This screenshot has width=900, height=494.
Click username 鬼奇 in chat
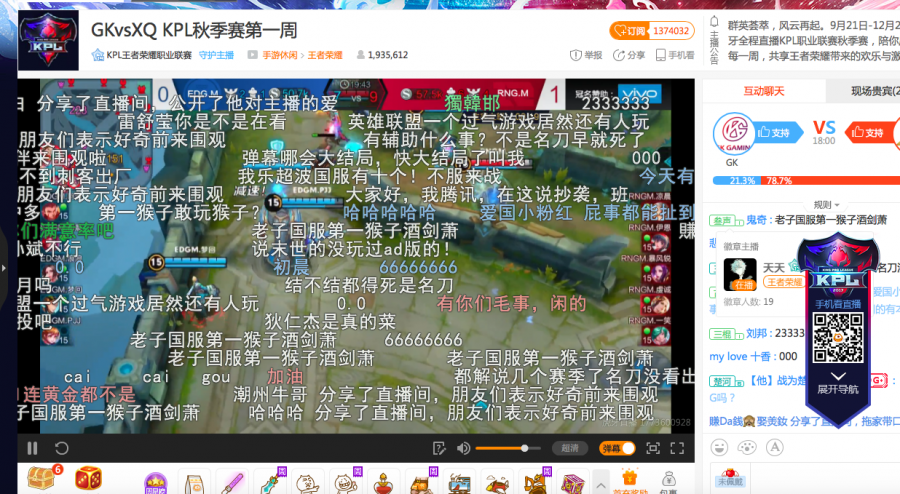pos(756,220)
